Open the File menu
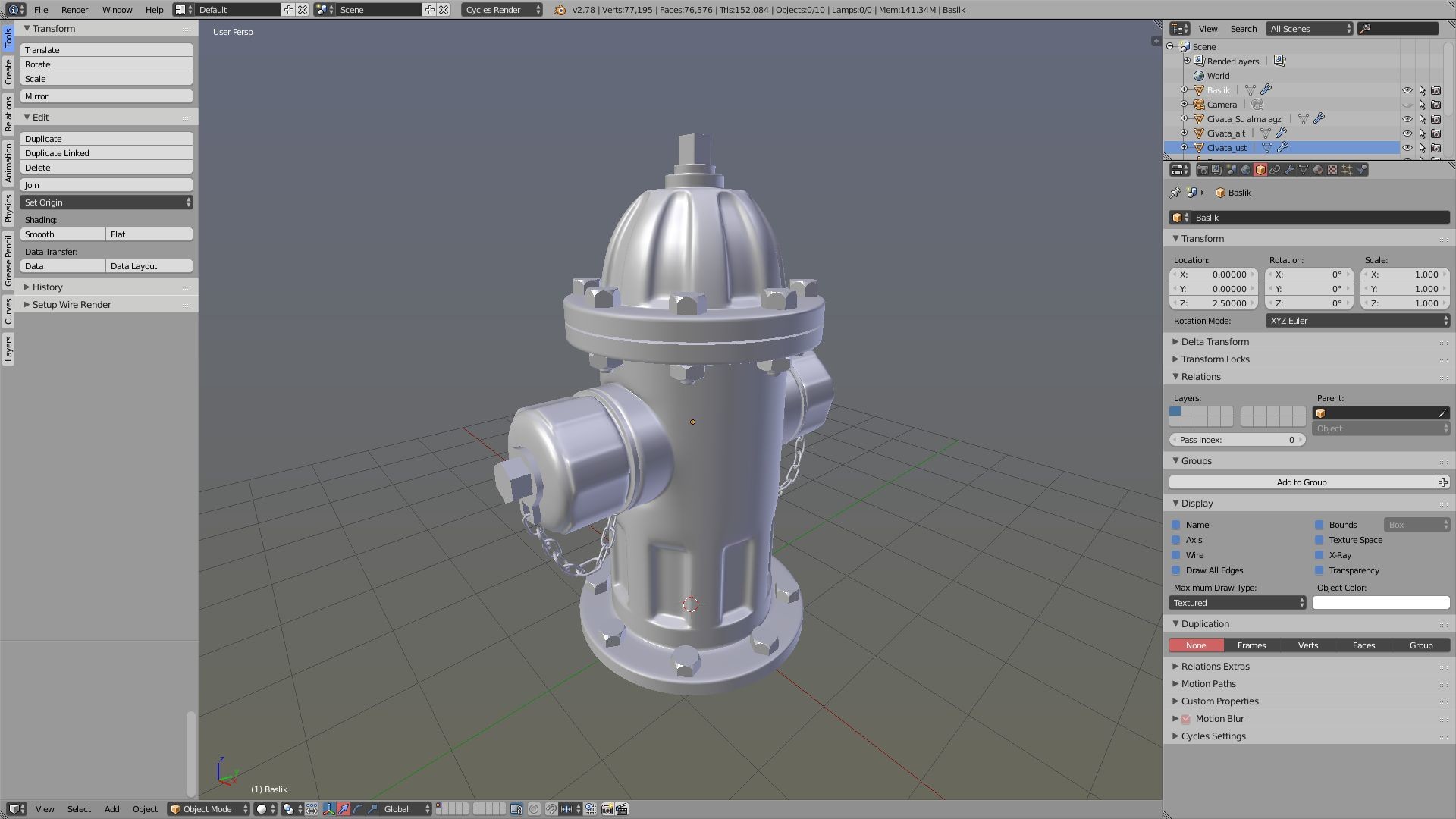The image size is (1456, 819). 41,10
